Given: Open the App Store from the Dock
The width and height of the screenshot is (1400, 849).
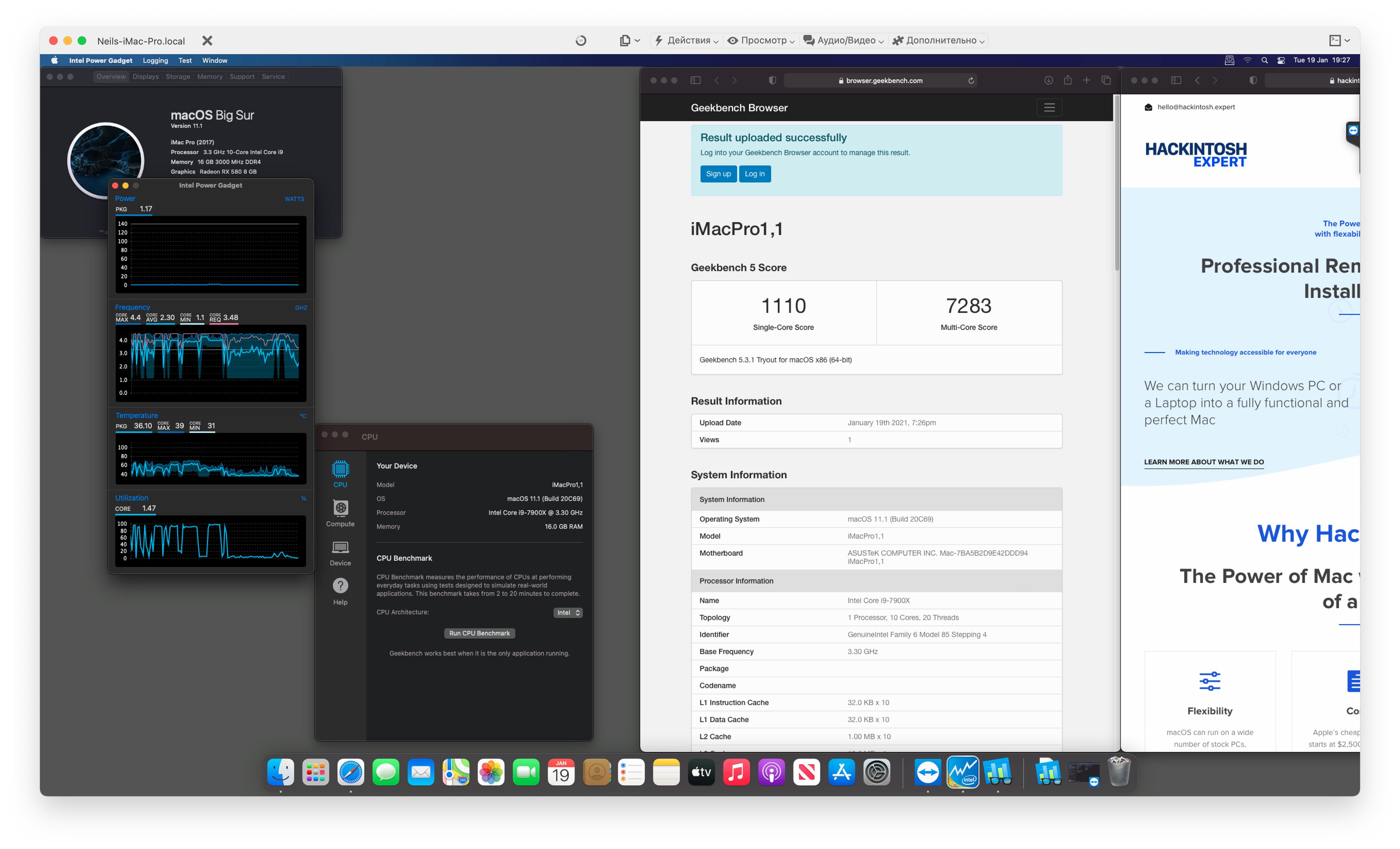Looking at the screenshot, I should 841,772.
